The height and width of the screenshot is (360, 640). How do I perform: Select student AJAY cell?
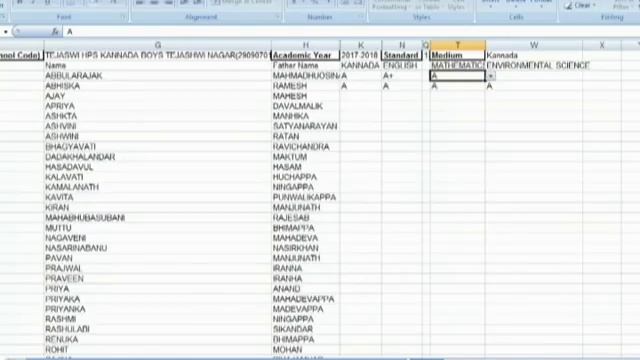[158, 96]
